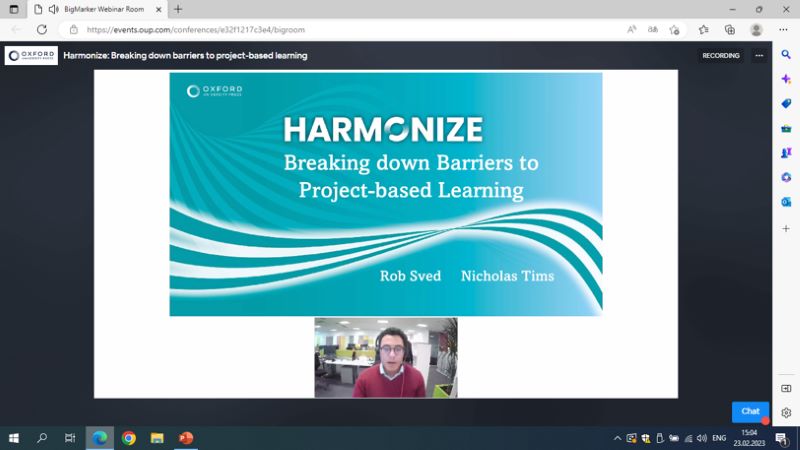Open Edge sidebar Search

click(786, 55)
